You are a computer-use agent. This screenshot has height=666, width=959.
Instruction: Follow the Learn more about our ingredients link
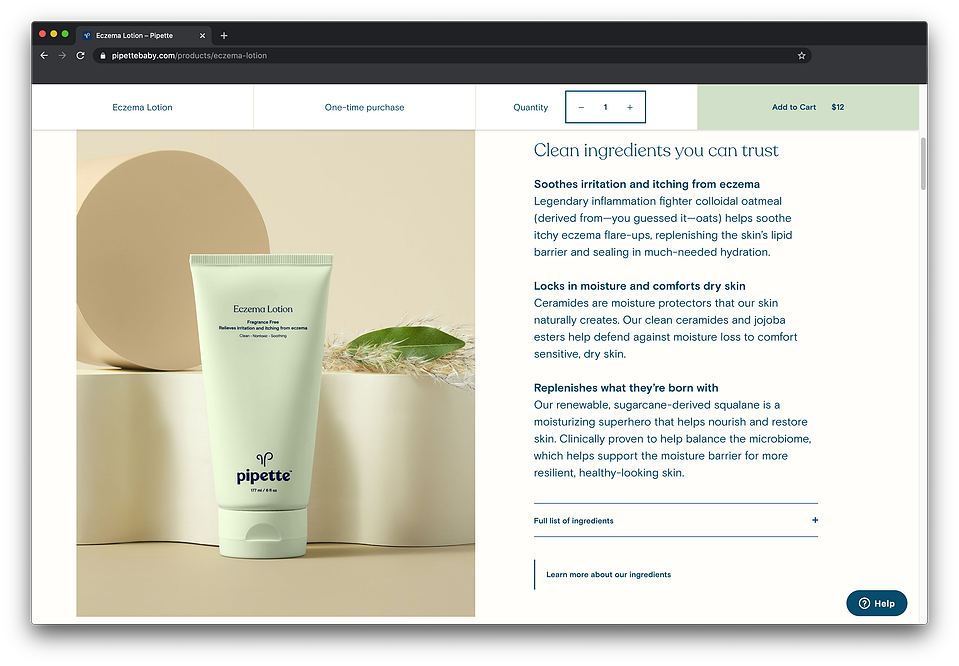(x=608, y=575)
